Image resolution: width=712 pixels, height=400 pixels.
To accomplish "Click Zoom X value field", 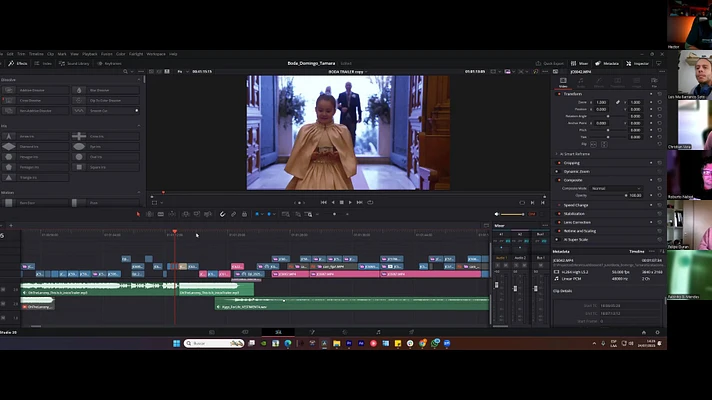I will click(601, 103).
